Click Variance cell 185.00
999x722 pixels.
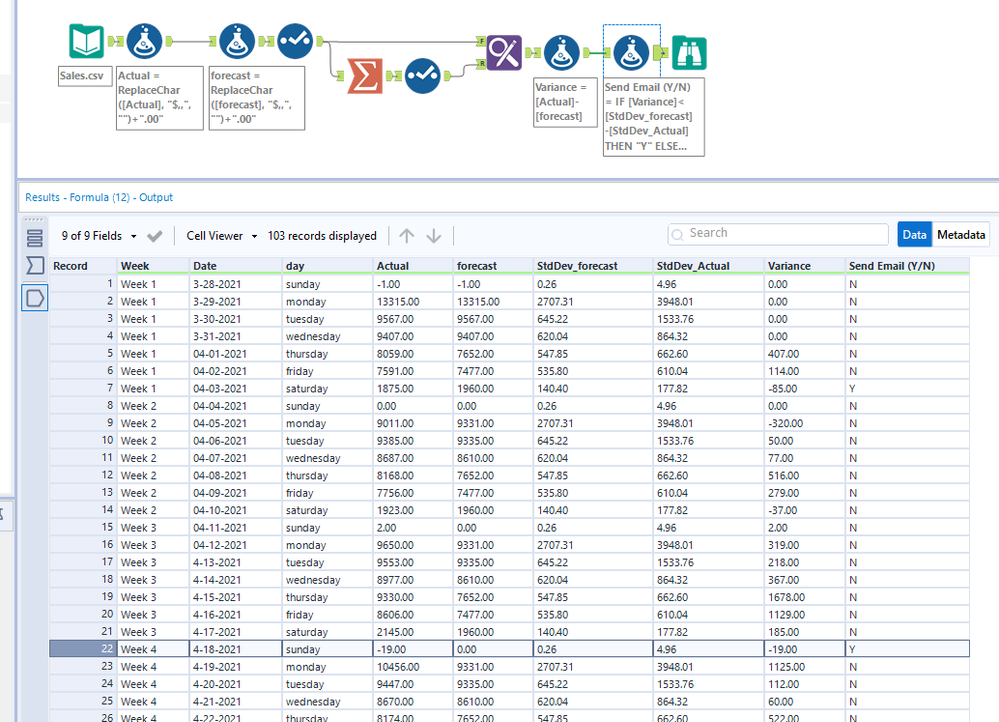click(804, 632)
